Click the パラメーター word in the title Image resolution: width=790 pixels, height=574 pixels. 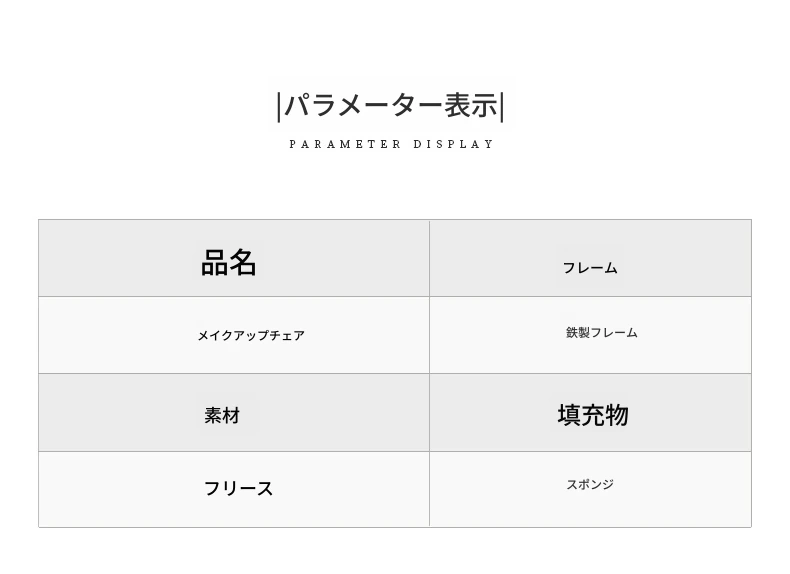point(363,106)
